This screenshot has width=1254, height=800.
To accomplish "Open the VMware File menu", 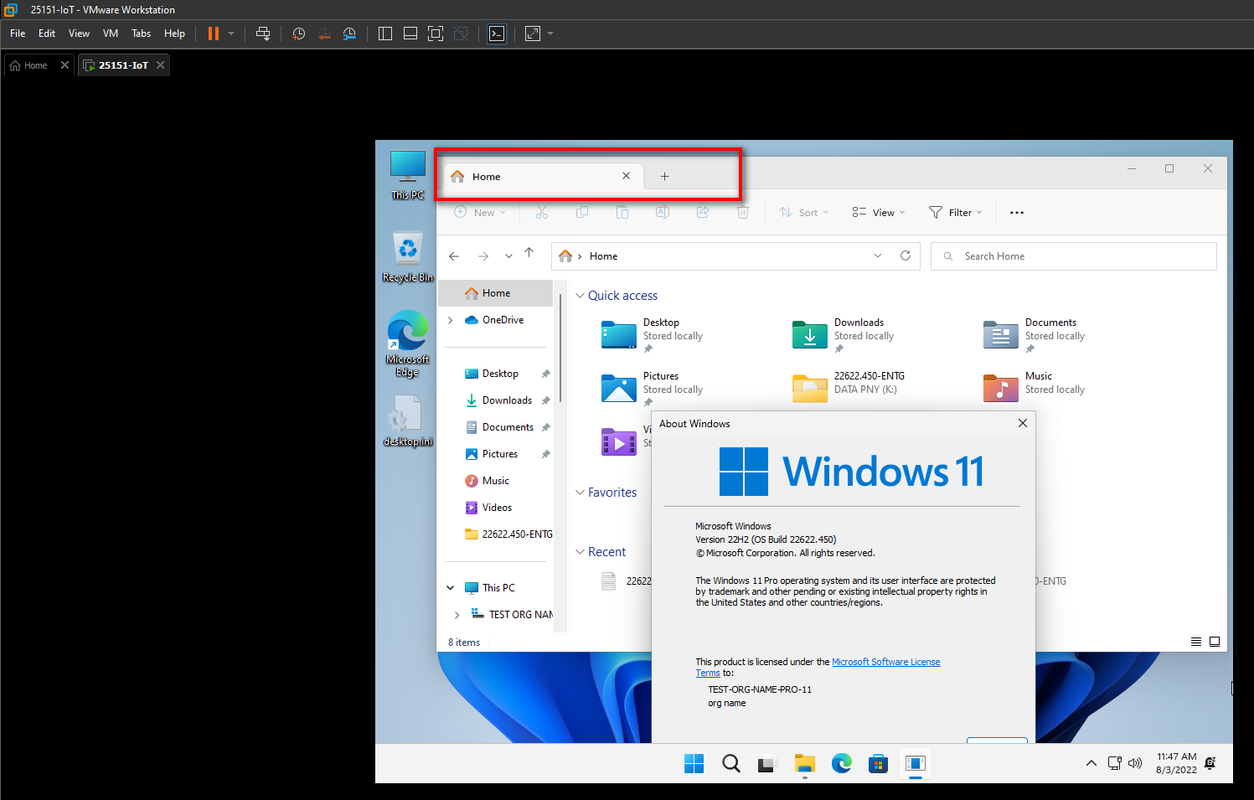I will tap(18, 33).
